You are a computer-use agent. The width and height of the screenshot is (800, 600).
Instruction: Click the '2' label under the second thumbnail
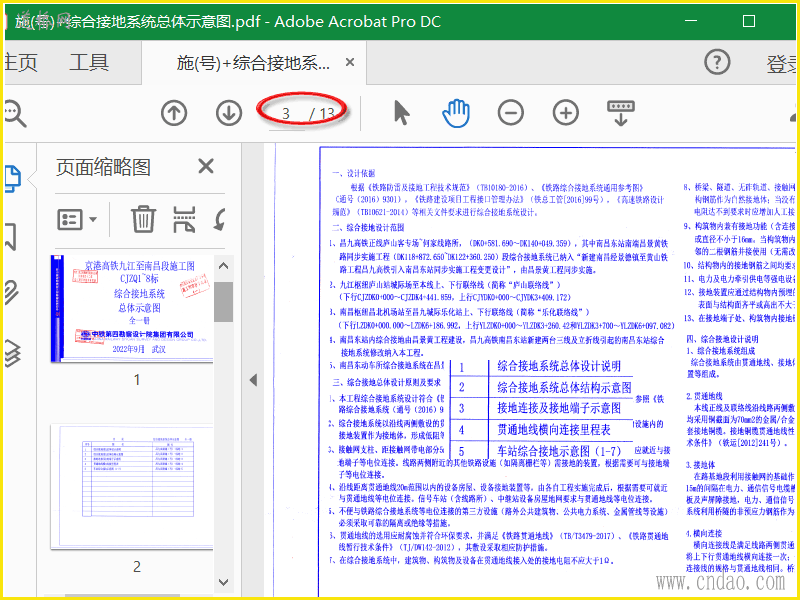point(137,566)
